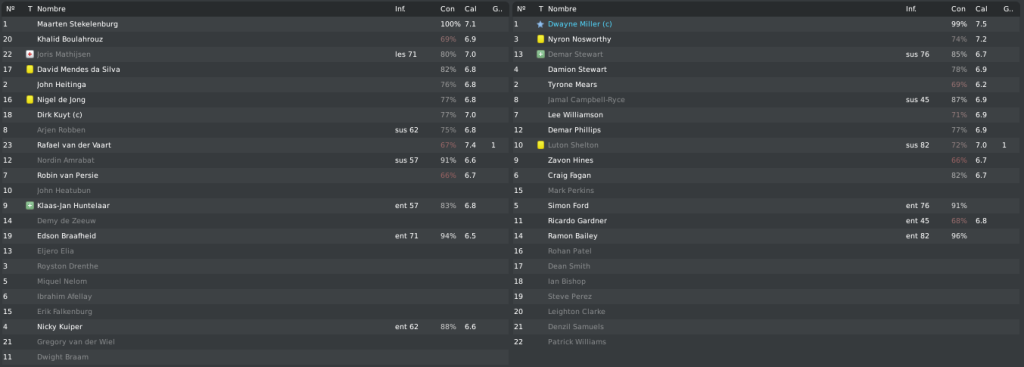
Task: Click the star icon beside Dwayne Miller
Action: pos(540,24)
